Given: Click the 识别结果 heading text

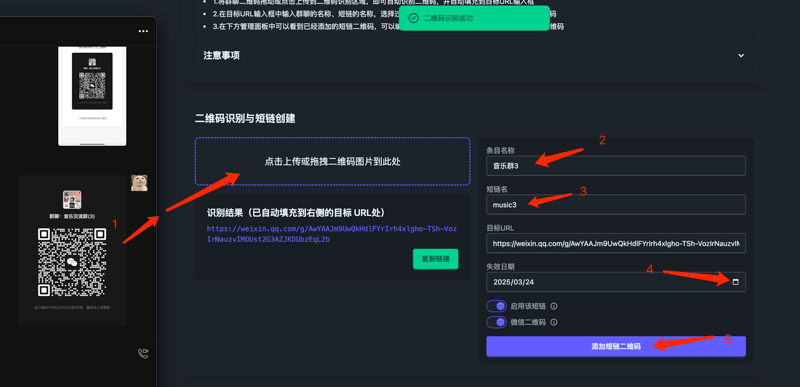Looking at the screenshot, I should 296,213.
